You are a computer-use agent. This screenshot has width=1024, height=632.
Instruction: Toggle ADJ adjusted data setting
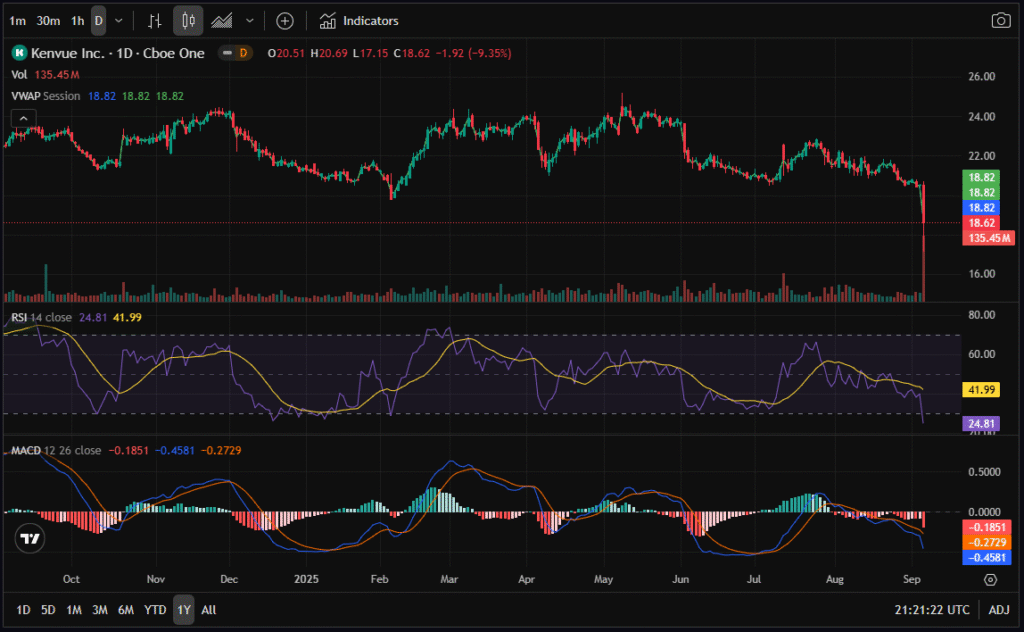pyautogui.click(x=999, y=609)
